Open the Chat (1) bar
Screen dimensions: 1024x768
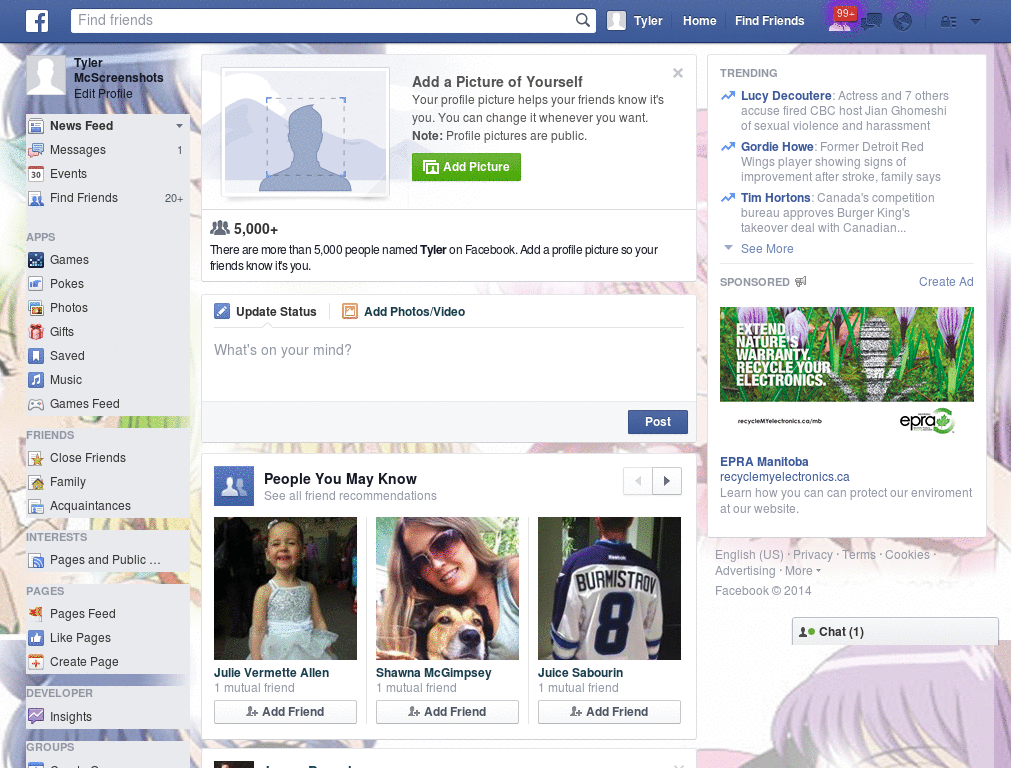pos(895,632)
